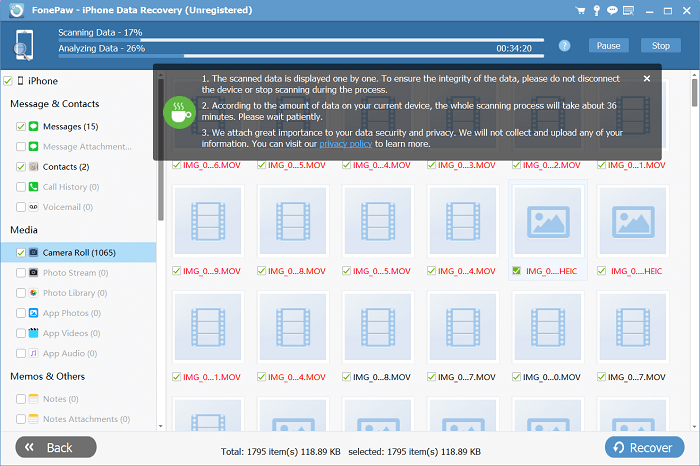Screen dimensions: 700x466
Task: Uncheck the Messages (15) checkbox
Action: 21,126
